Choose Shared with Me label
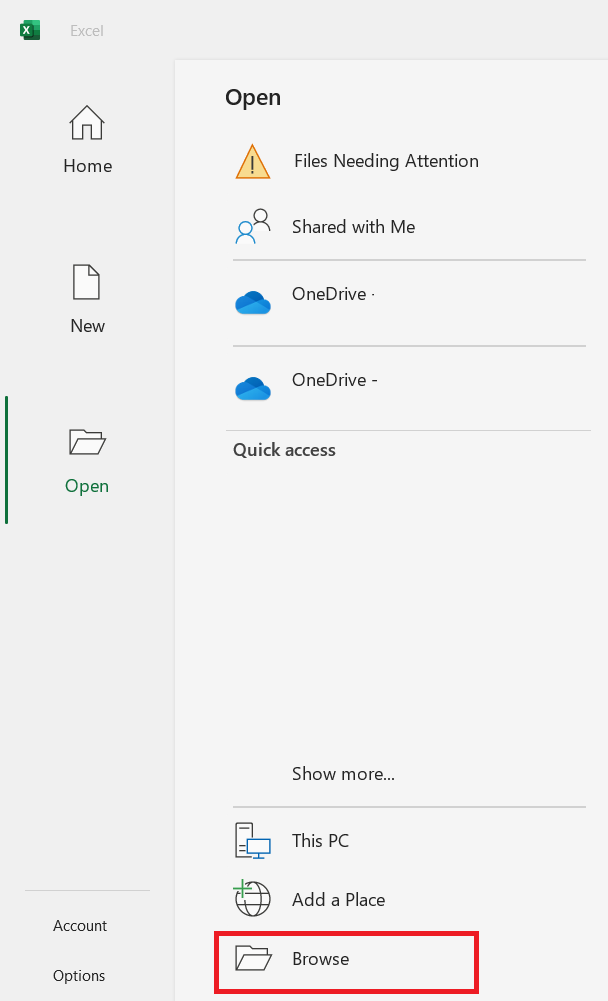 (353, 227)
